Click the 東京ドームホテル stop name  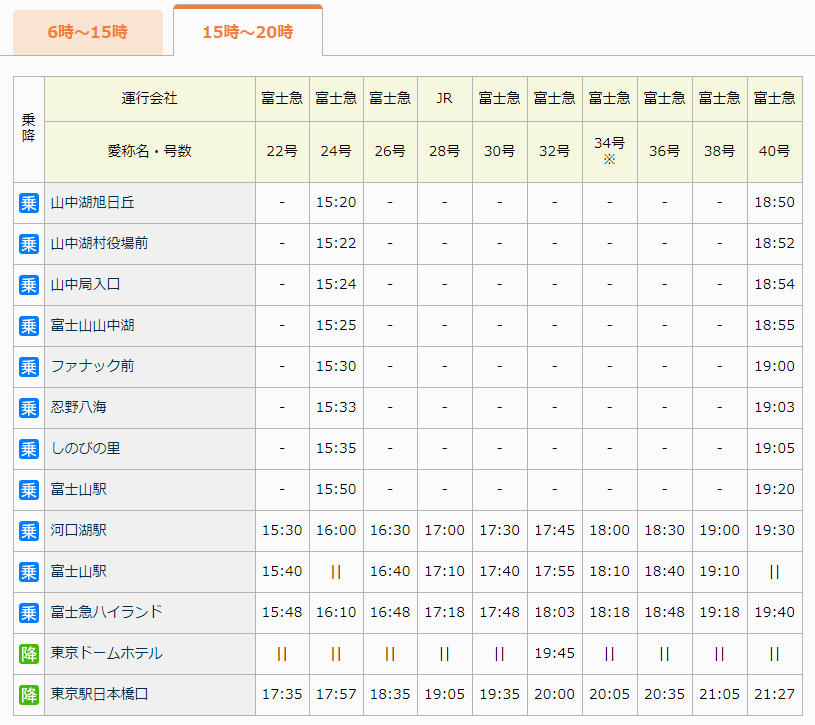pos(107,654)
